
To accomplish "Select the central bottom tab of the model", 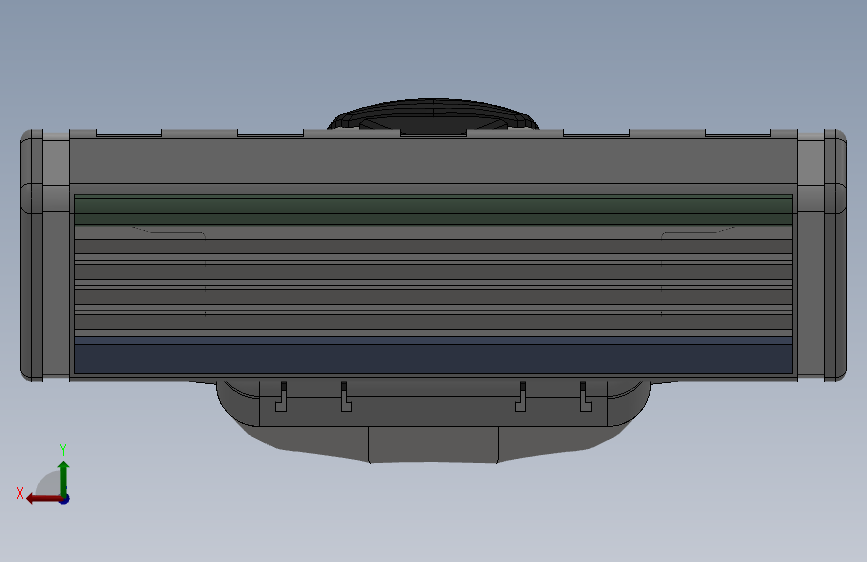I will [434, 444].
